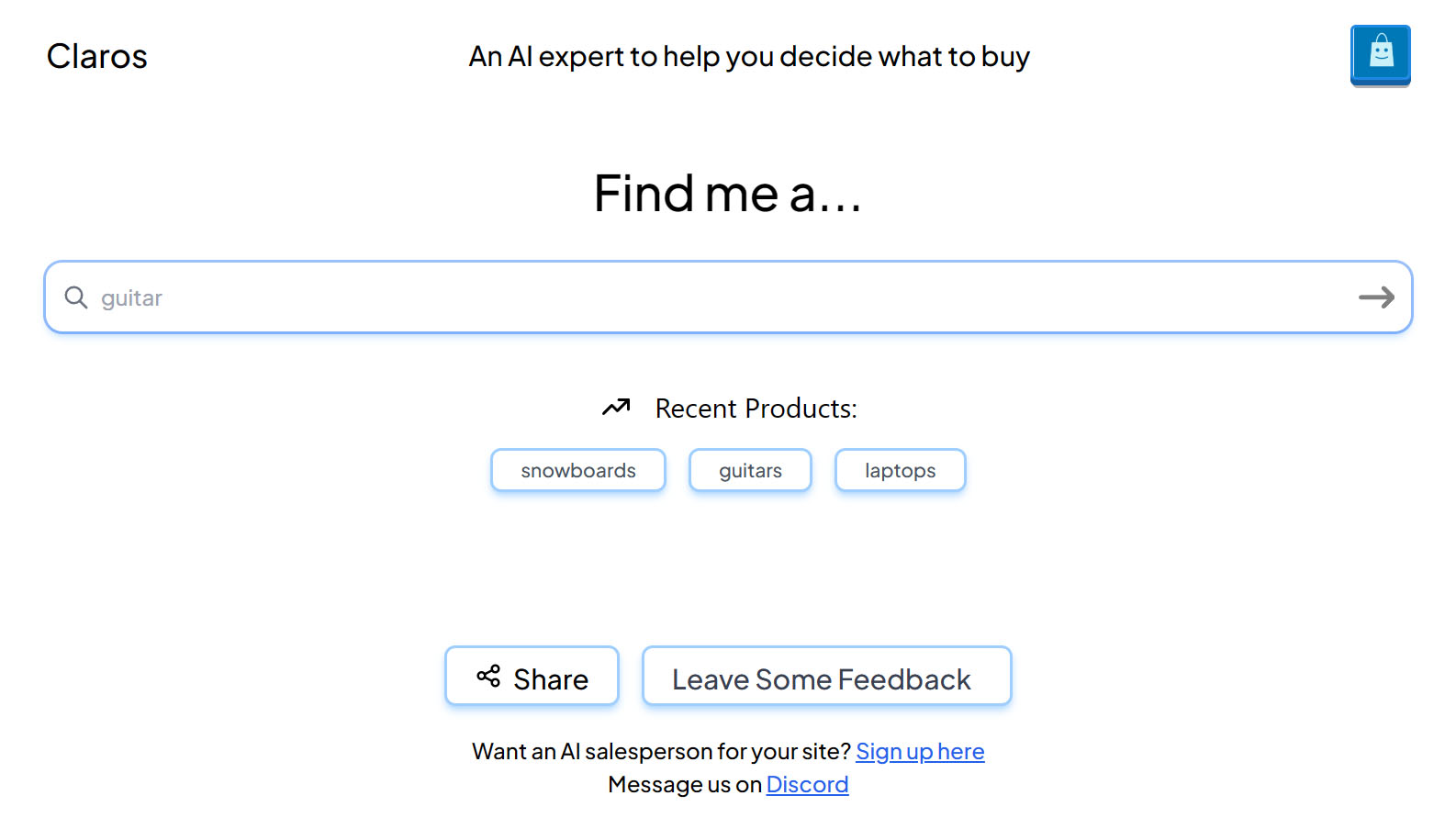Screen dimensions: 1456x818
Task: Select the guitars recent product
Action: (x=750, y=470)
